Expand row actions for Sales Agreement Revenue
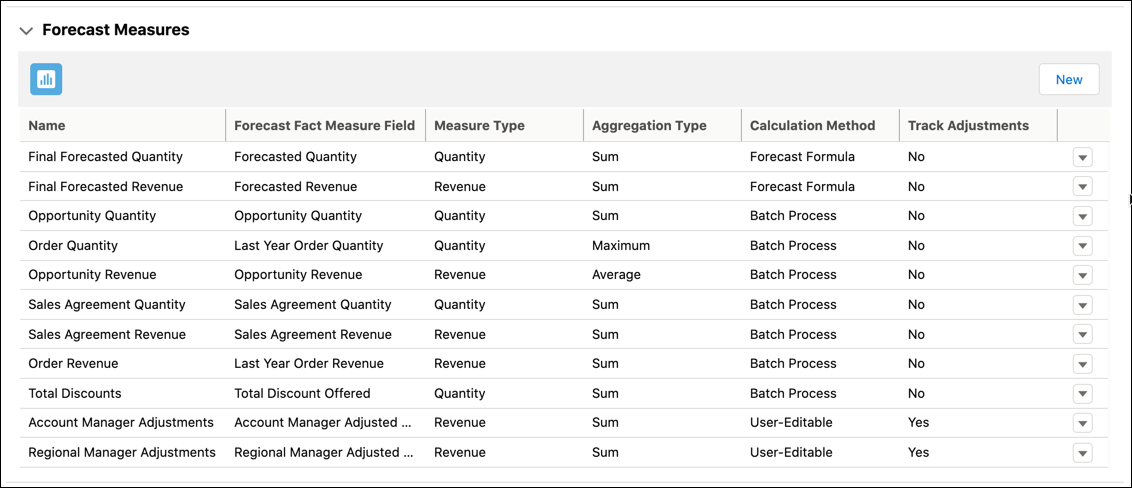 click(x=1082, y=335)
